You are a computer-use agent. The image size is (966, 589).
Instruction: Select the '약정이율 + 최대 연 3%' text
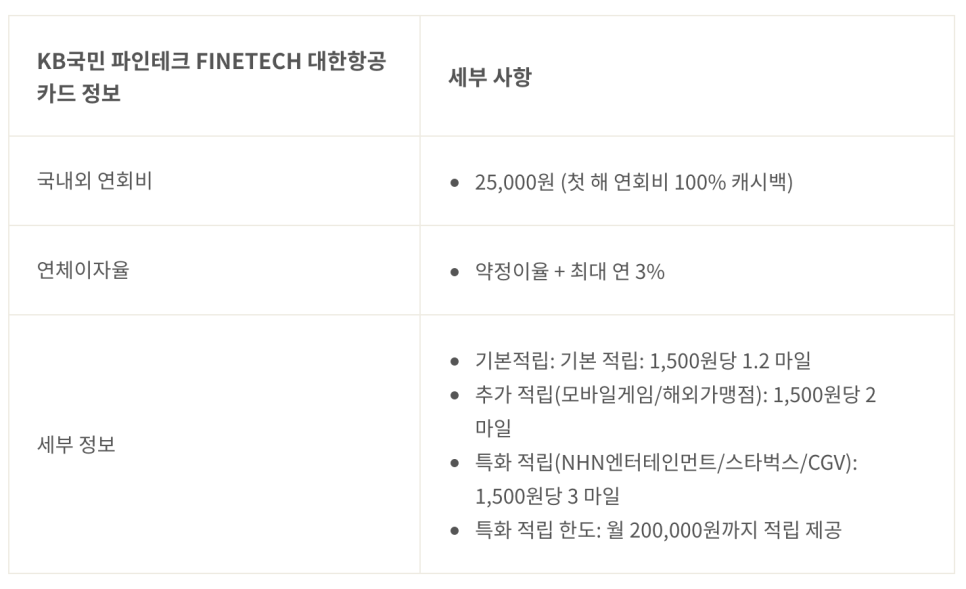(x=569, y=272)
